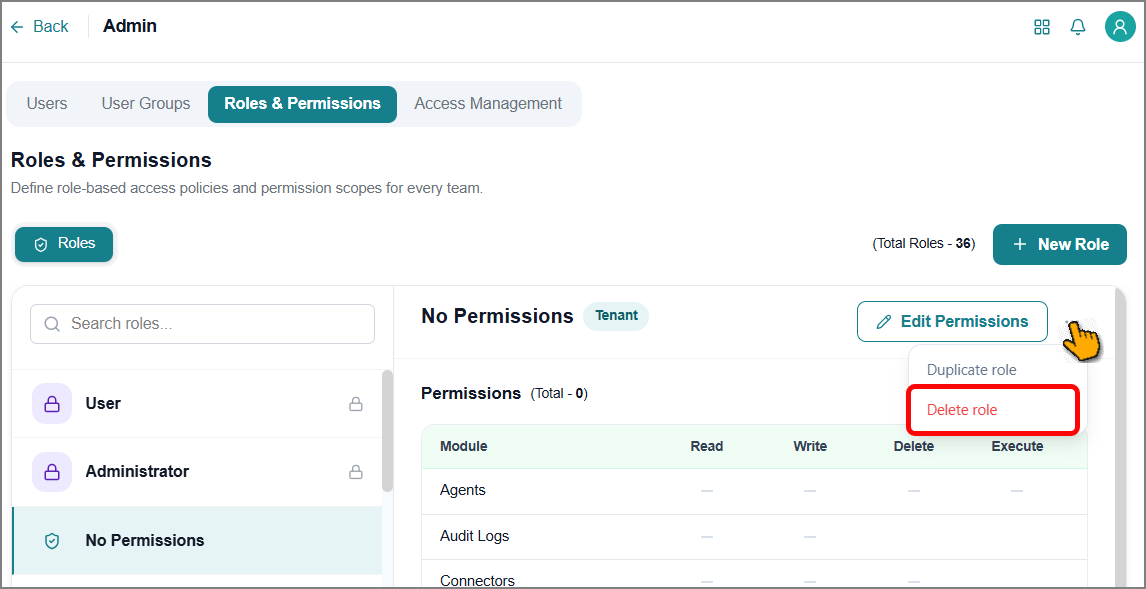Open the apps grid icon
This screenshot has width=1146, height=589.
[1041, 27]
